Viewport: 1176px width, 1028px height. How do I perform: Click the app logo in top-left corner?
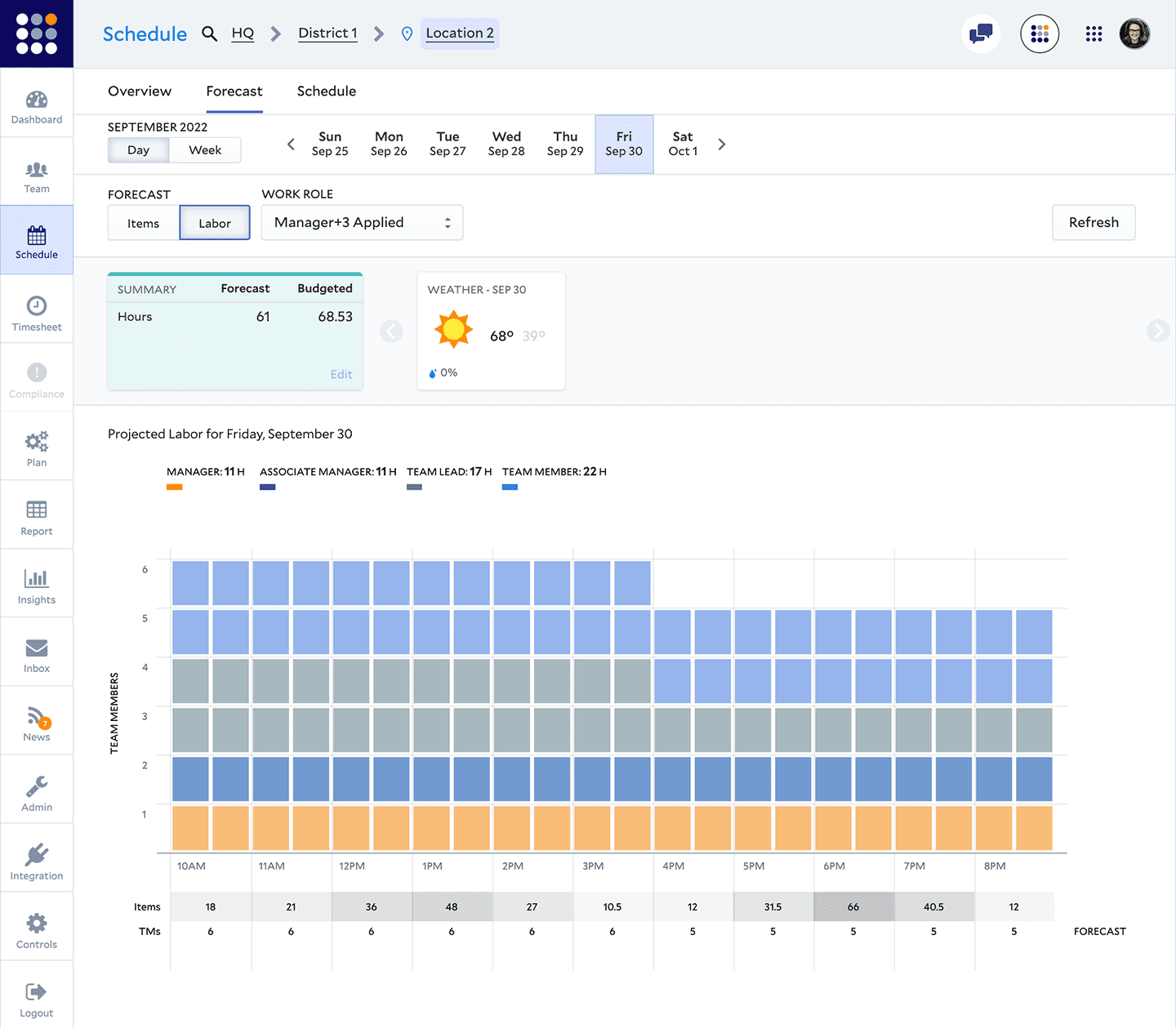[x=37, y=33]
